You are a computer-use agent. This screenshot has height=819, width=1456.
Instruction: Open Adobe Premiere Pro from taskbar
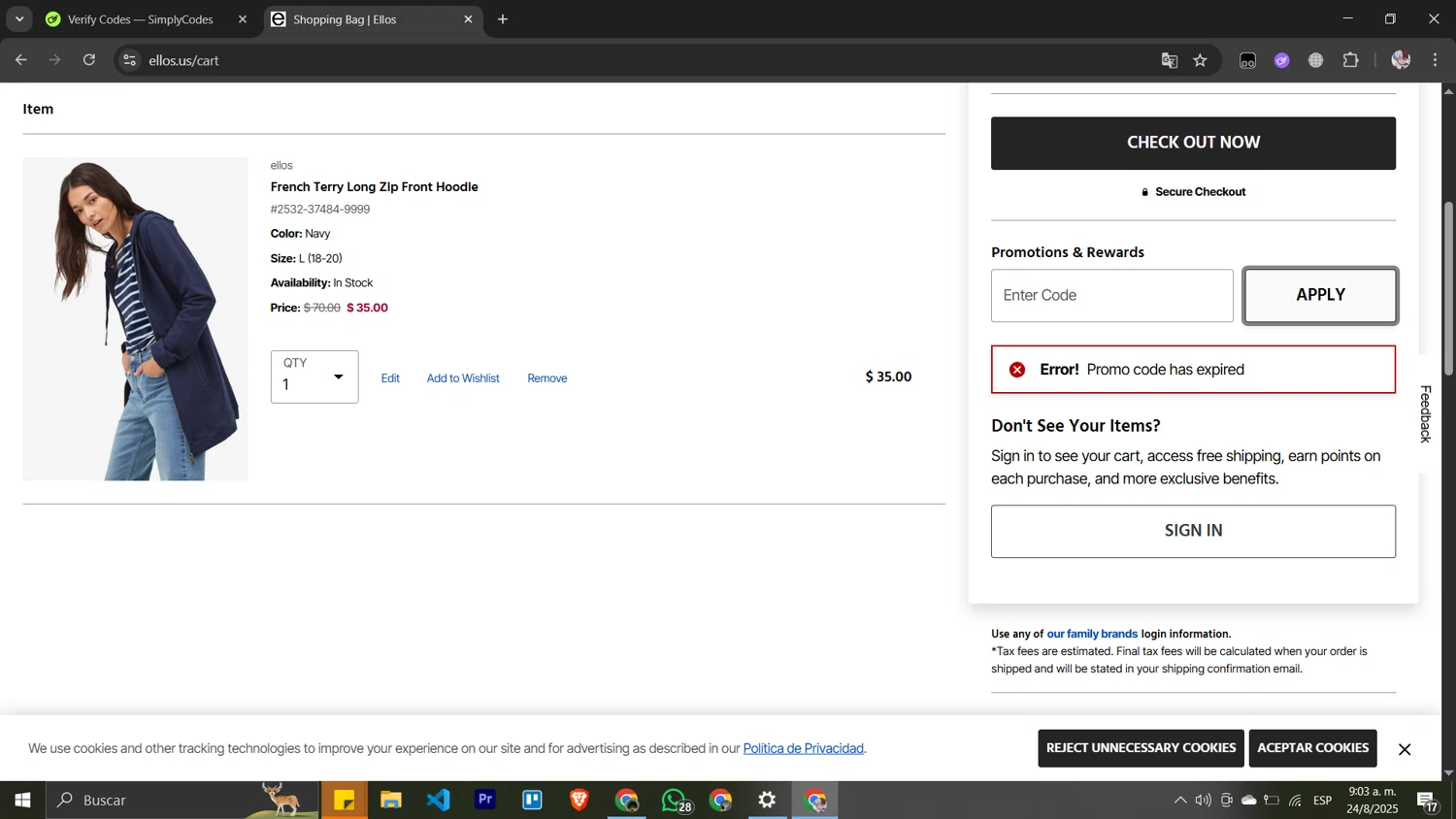coord(485,801)
